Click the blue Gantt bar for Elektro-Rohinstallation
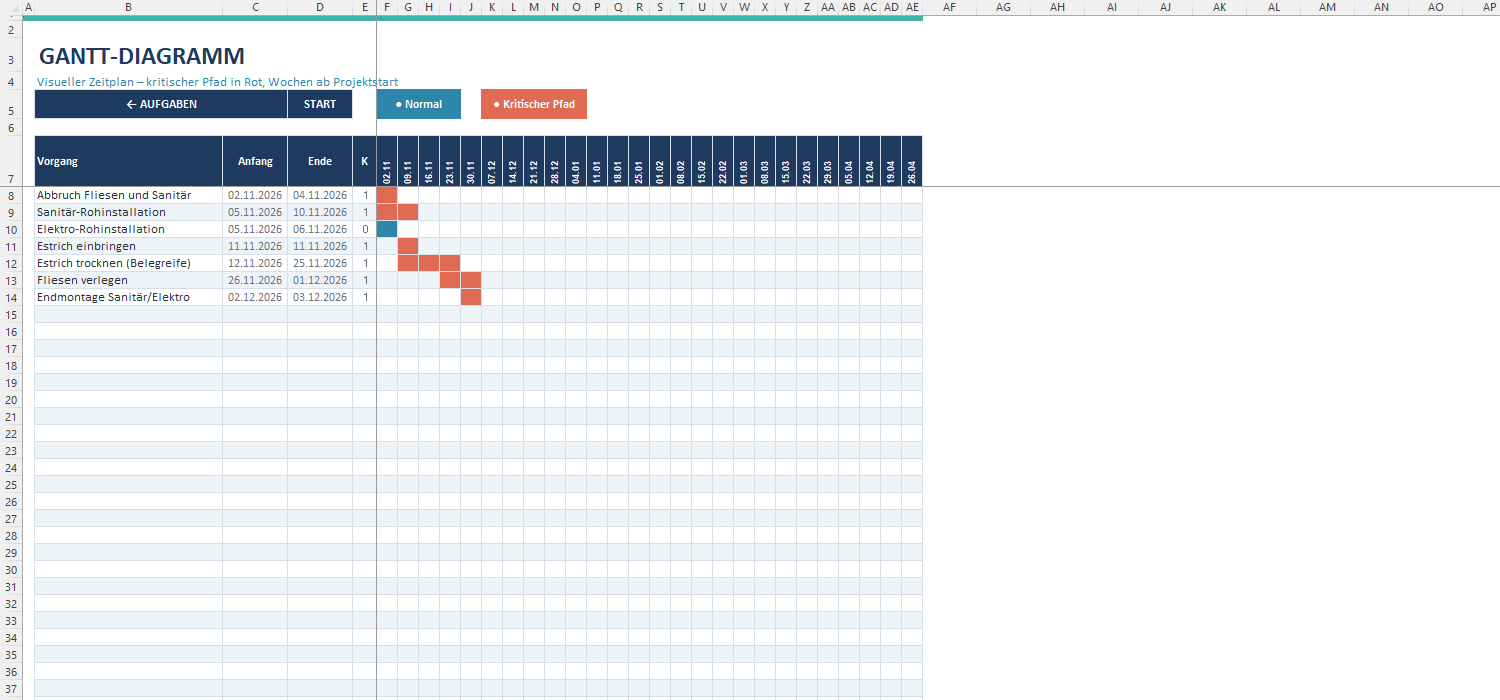 point(387,229)
